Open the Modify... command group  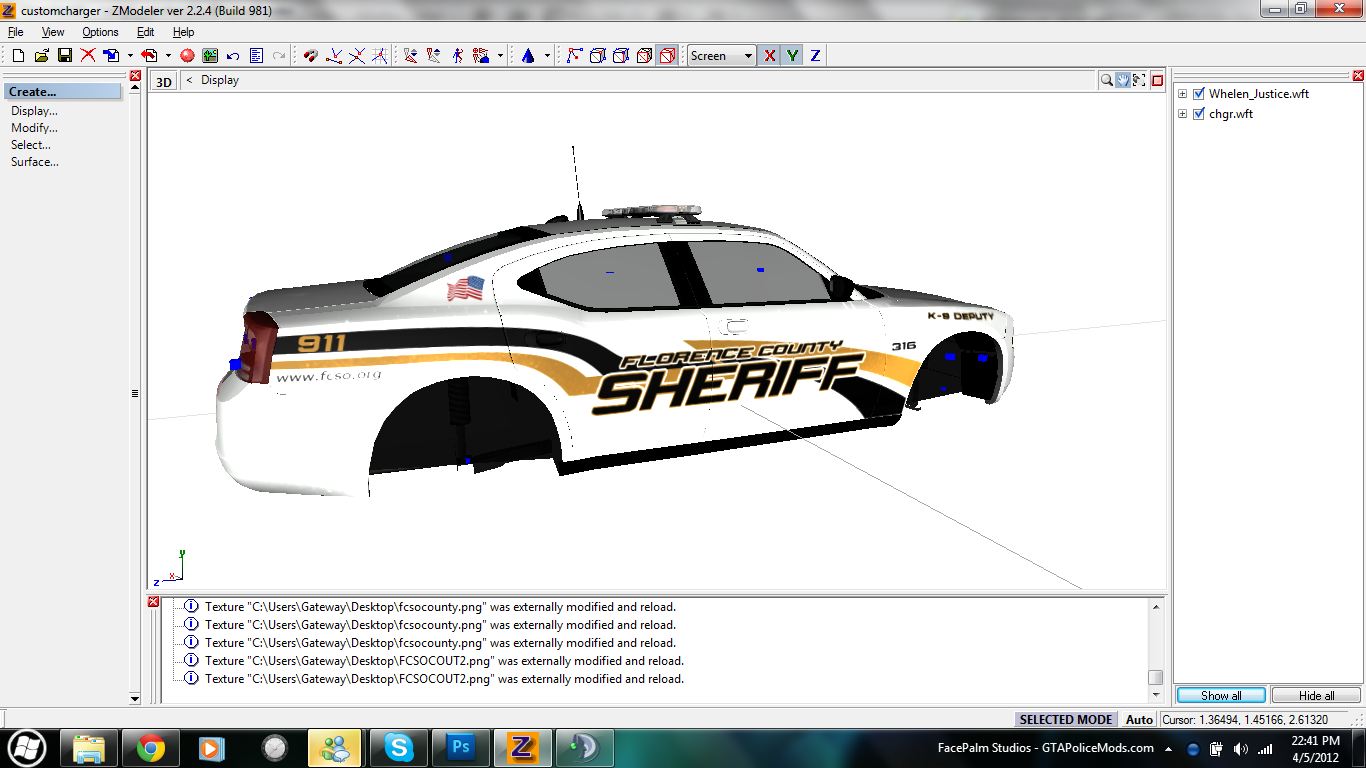pyautogui.click(x=34, y=128)
